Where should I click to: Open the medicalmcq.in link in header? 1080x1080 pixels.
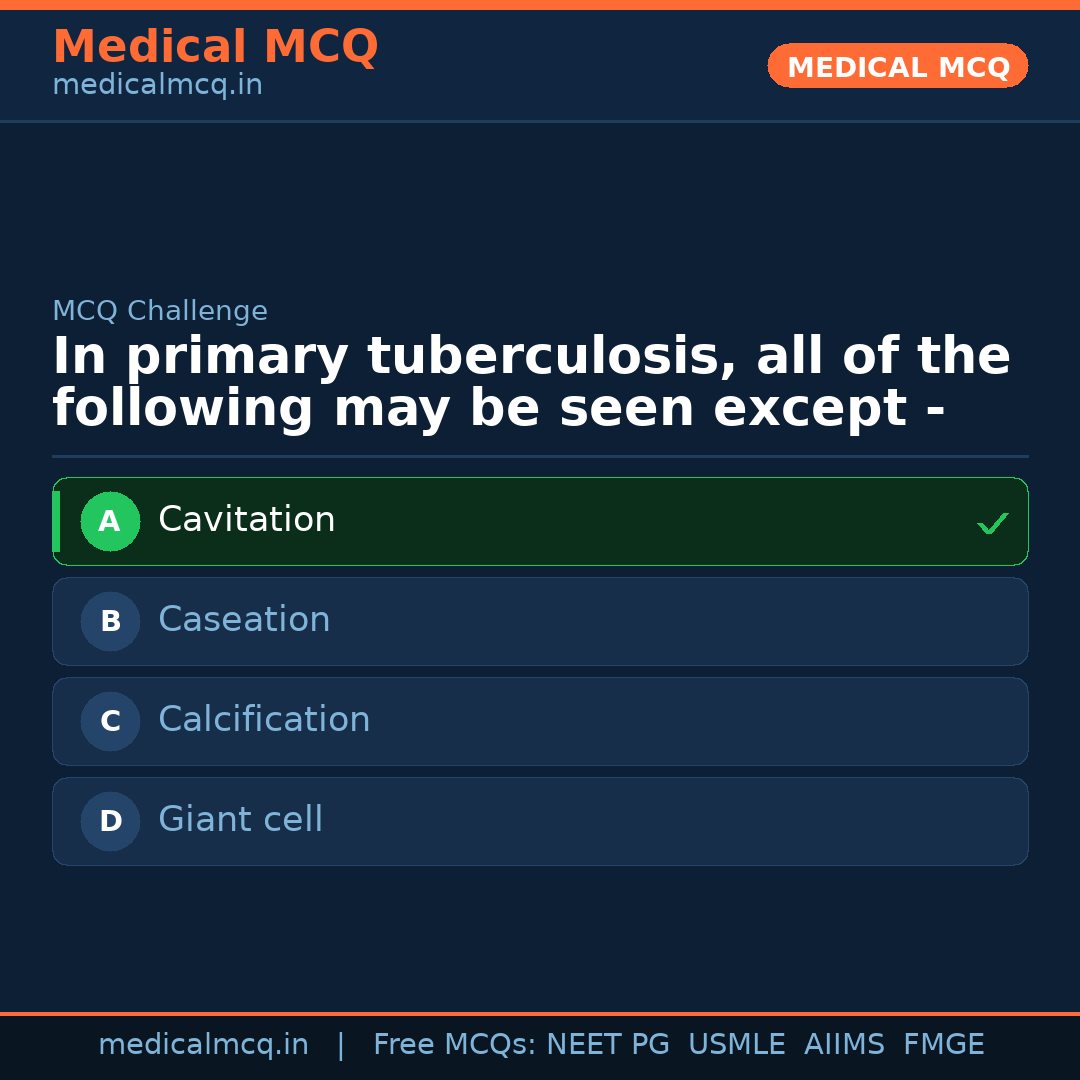157,86
